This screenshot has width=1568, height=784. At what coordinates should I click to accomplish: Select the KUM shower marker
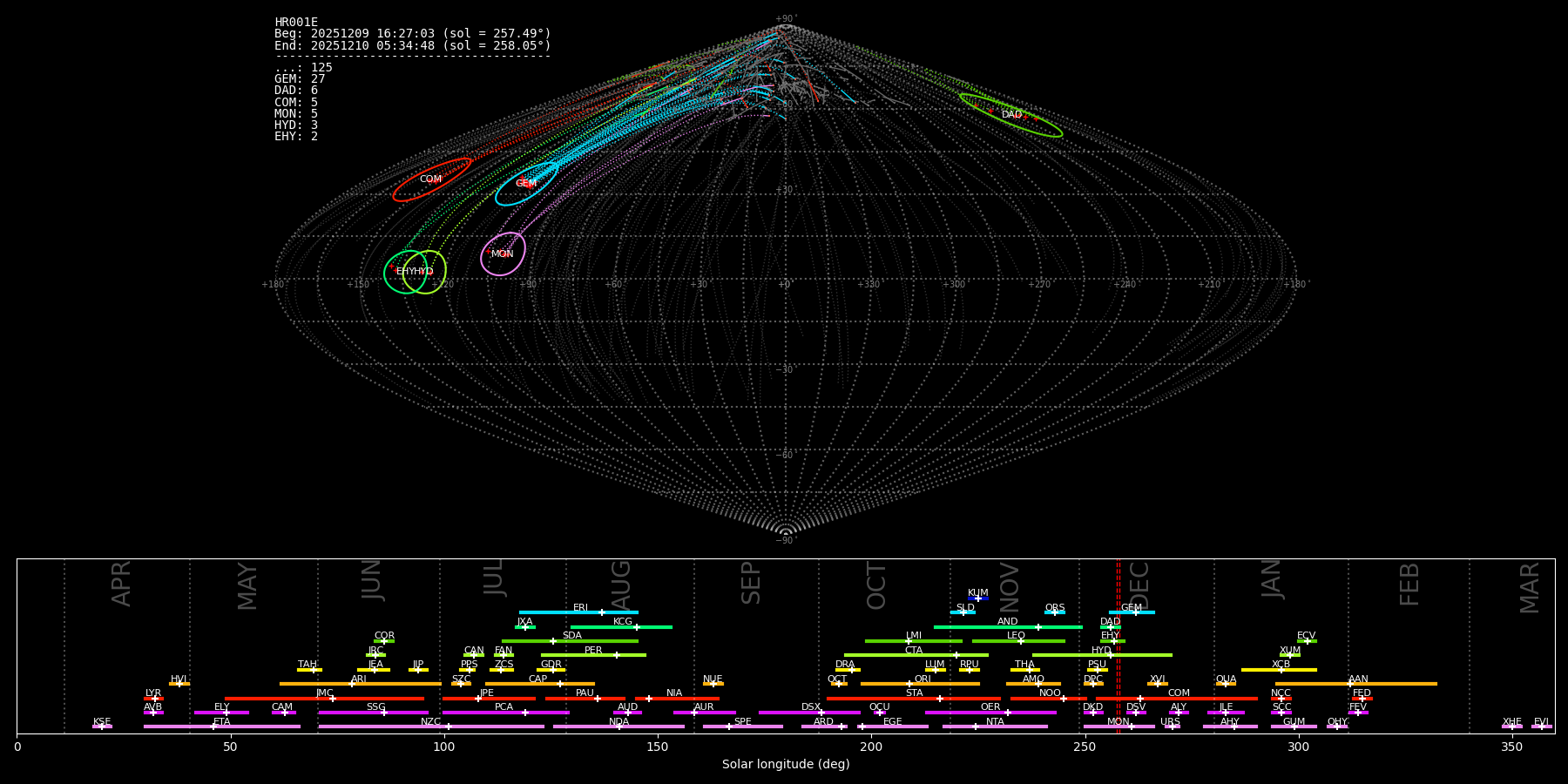coord(978,598)
